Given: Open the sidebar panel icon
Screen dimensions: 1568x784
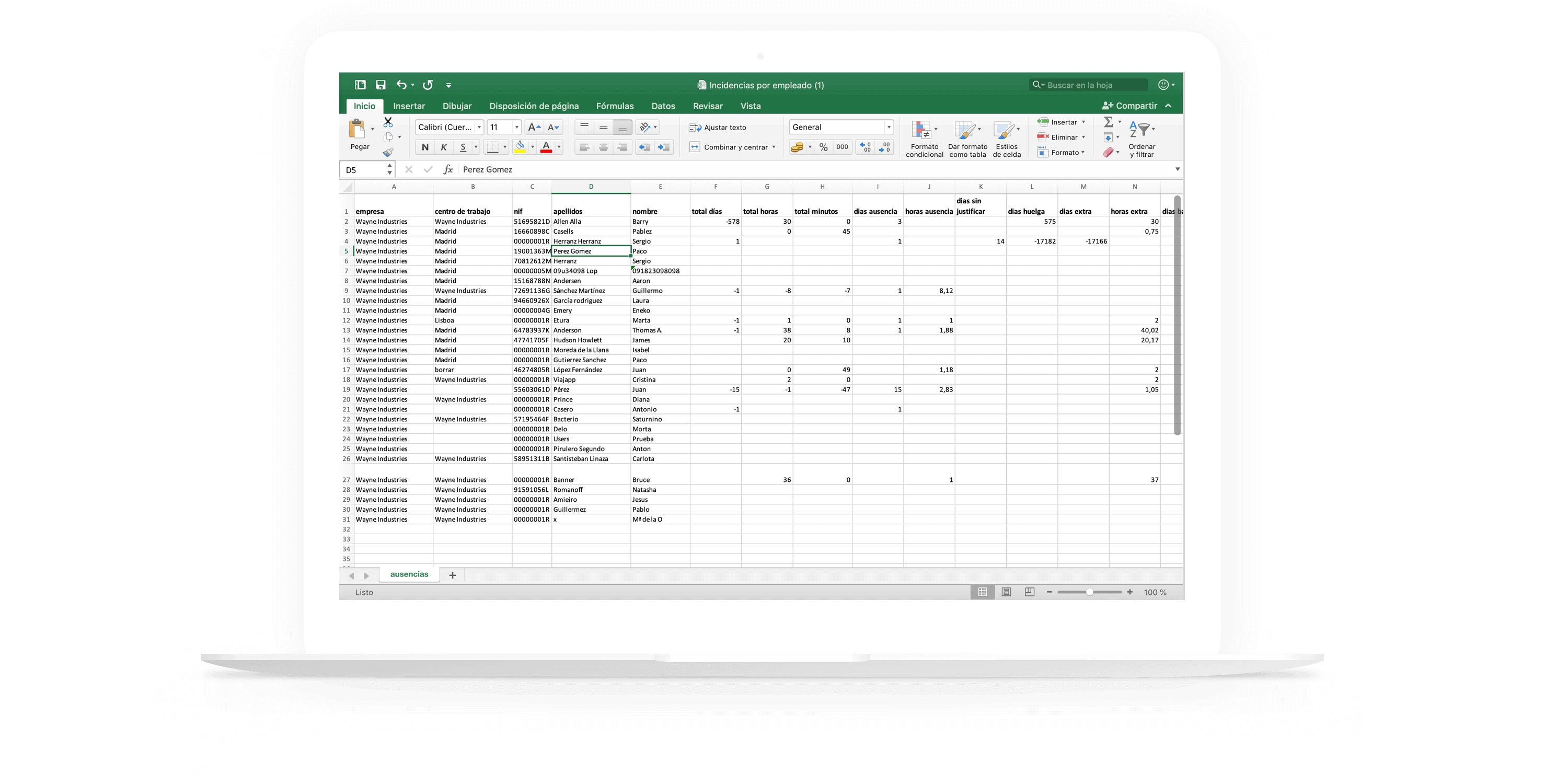Looking at the screenshot, I should click(x=360, y=85).
